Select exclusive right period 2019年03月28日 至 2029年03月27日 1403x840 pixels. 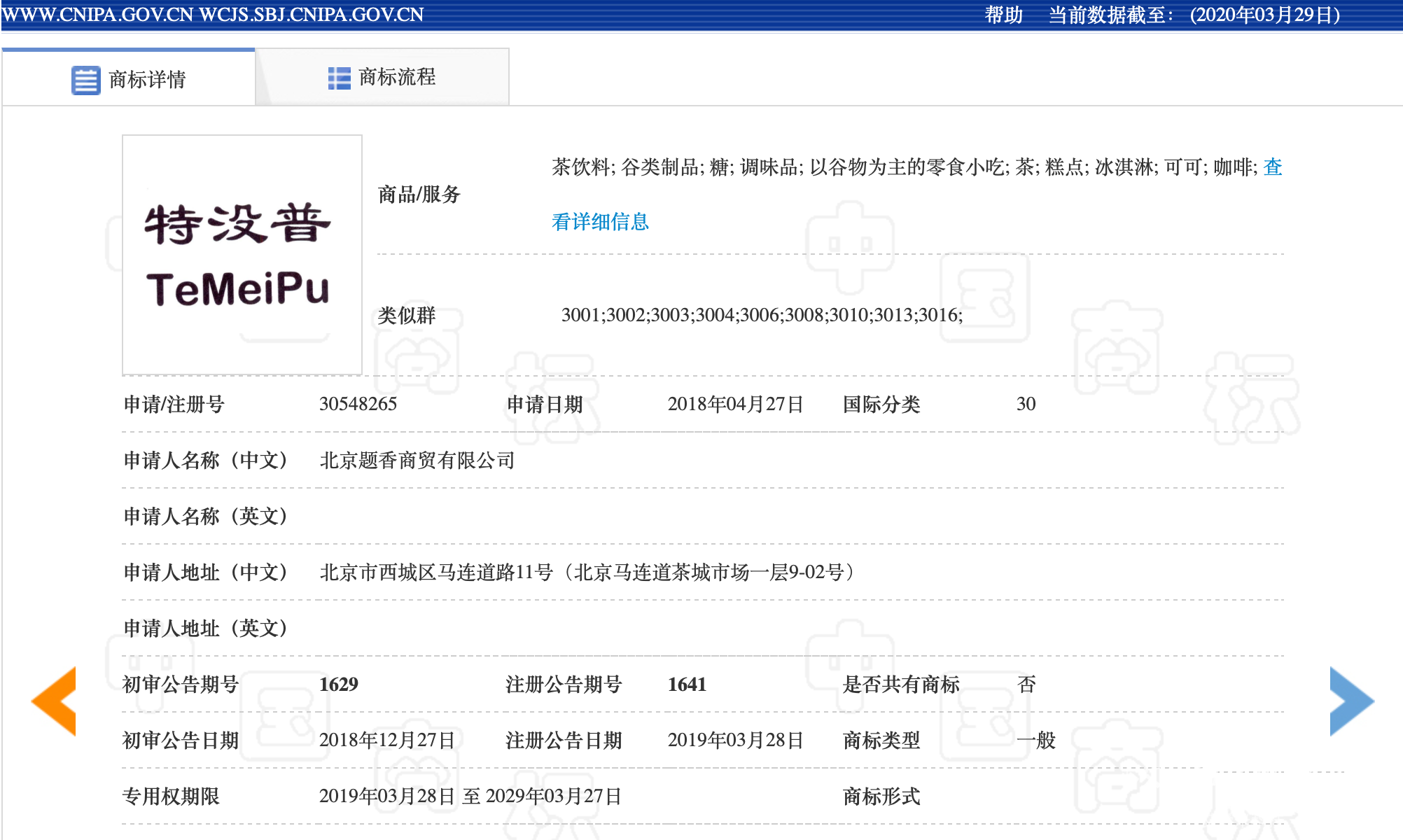[470, 796]
